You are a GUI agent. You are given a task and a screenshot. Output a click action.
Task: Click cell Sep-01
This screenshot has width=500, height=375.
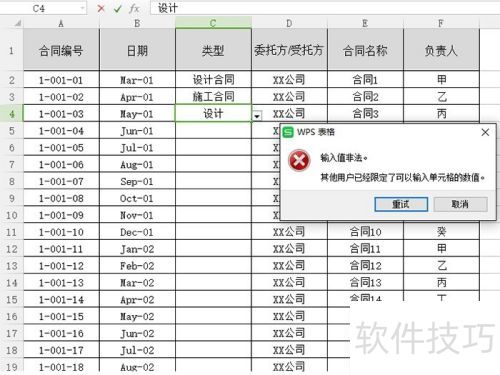click(137, 181)
